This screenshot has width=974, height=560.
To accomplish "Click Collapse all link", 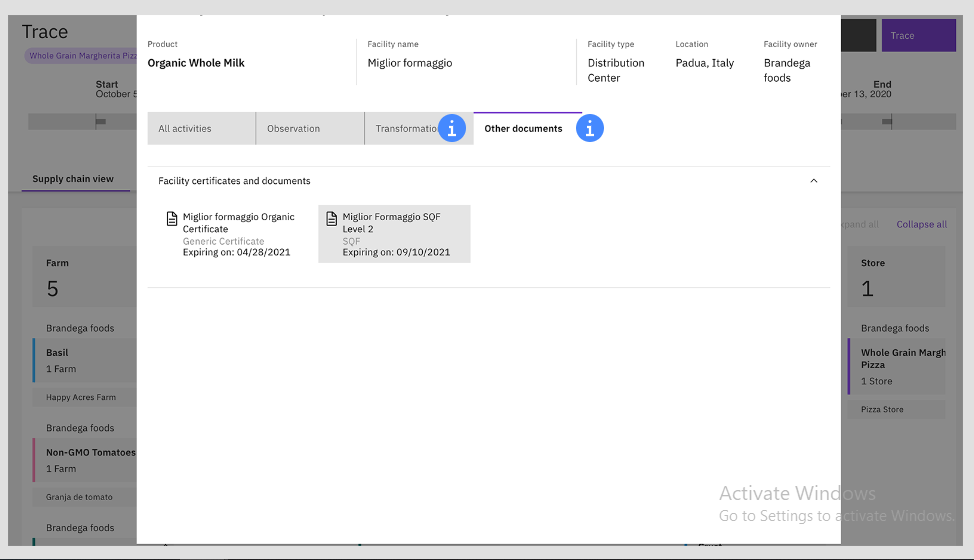I will point(921,224).
